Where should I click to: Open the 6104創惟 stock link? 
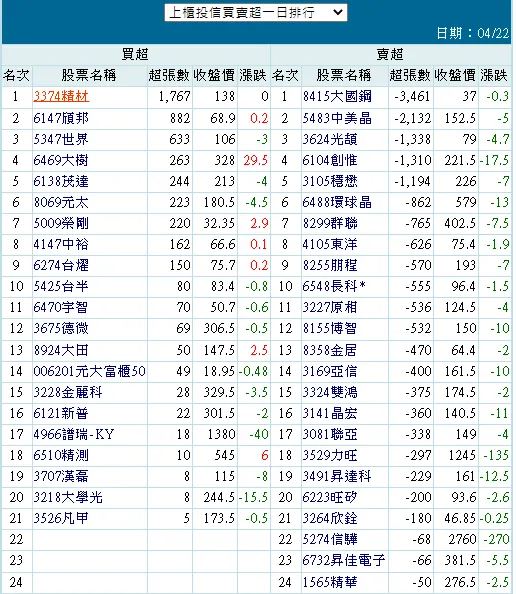(x=330, y=161)
